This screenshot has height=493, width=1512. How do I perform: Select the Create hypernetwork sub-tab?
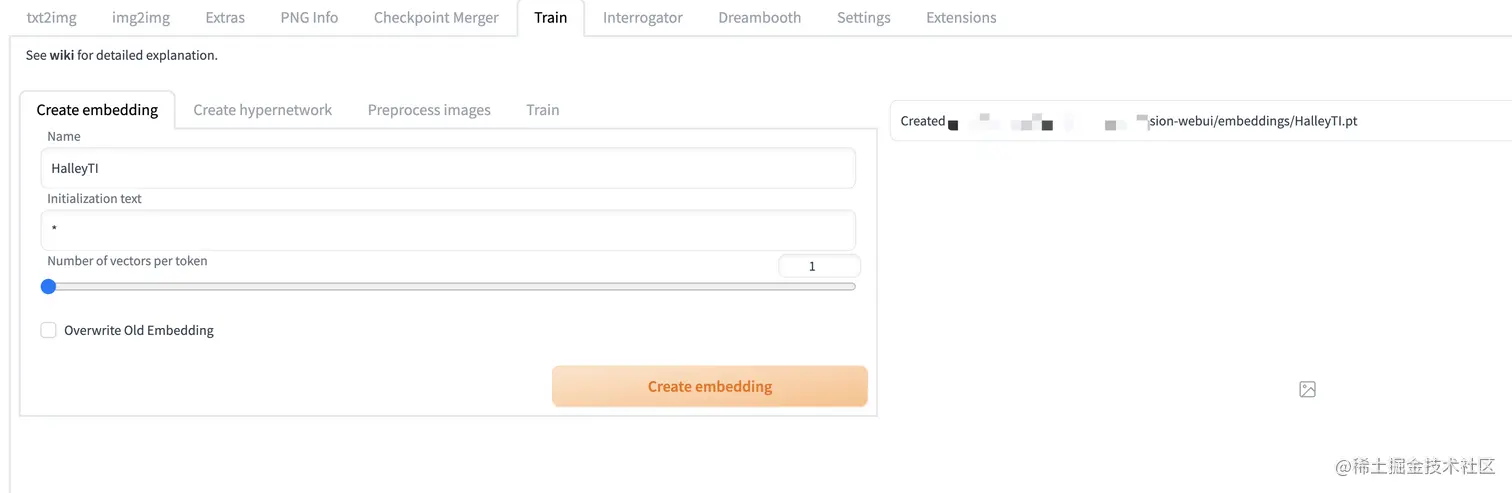pos(262,110)
